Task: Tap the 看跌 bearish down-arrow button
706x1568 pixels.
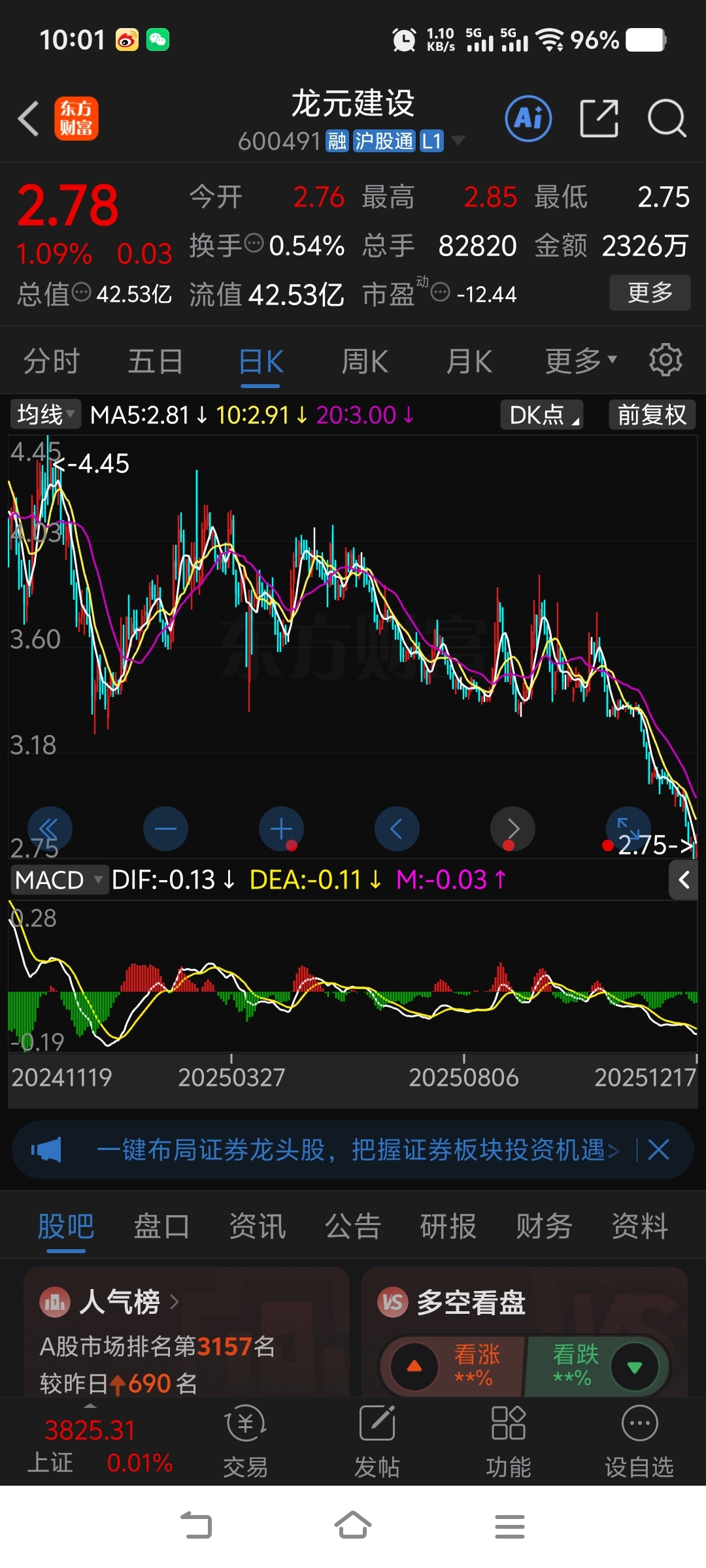Action: (634, 1366)
